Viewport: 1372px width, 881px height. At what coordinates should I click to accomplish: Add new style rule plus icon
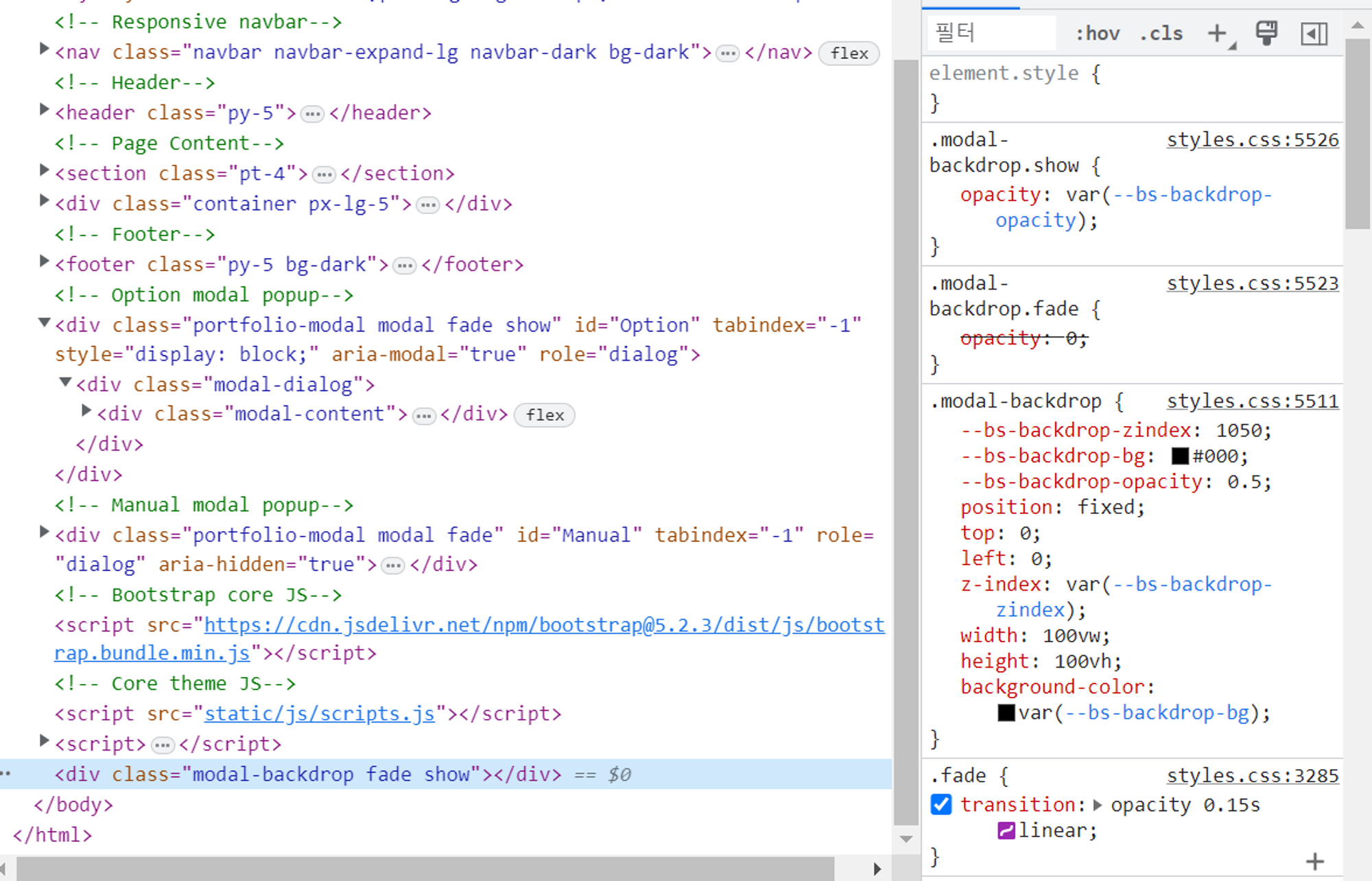click(x=1218, y=34)
